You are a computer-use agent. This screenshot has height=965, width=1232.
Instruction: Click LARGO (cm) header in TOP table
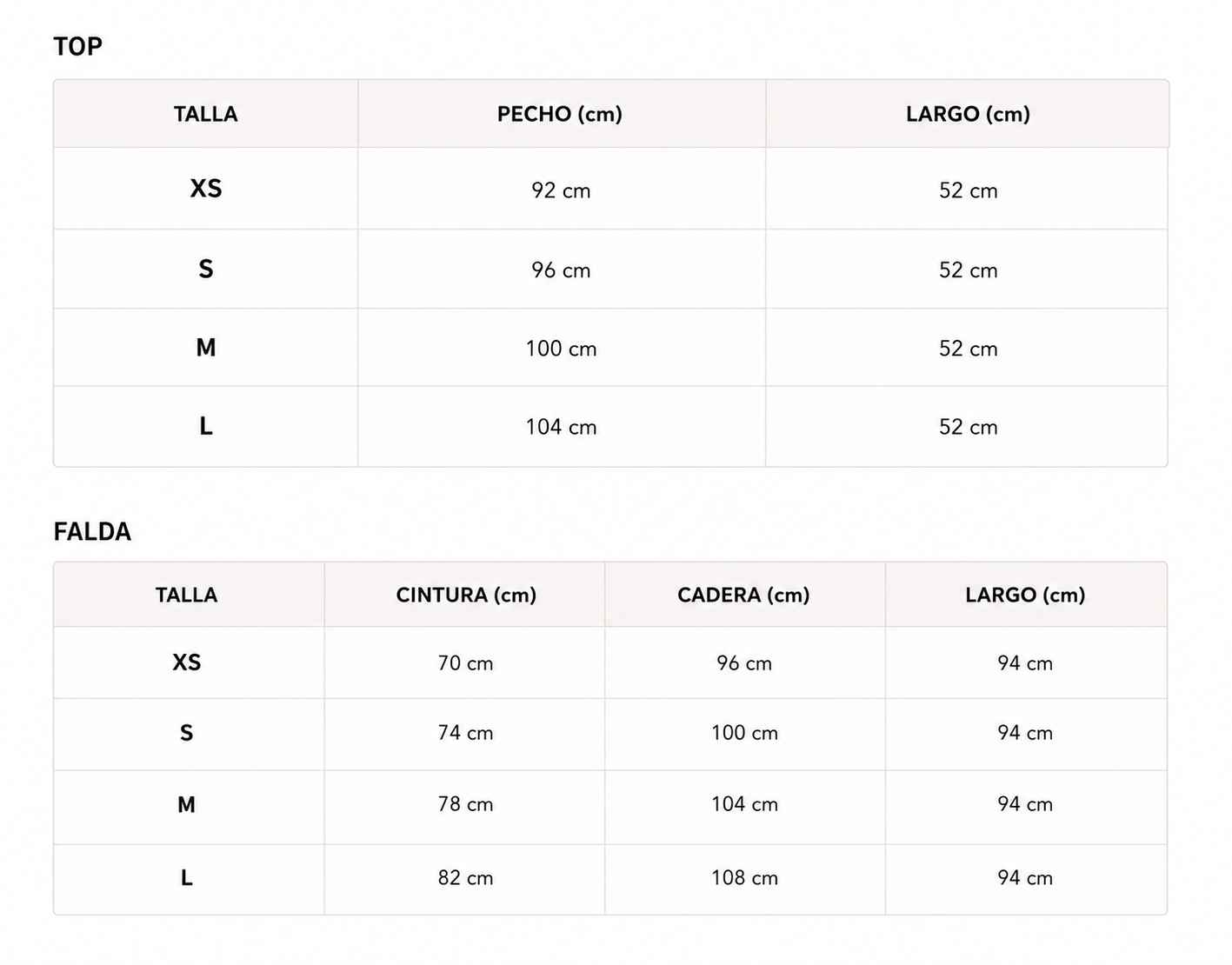coord(968,114)
